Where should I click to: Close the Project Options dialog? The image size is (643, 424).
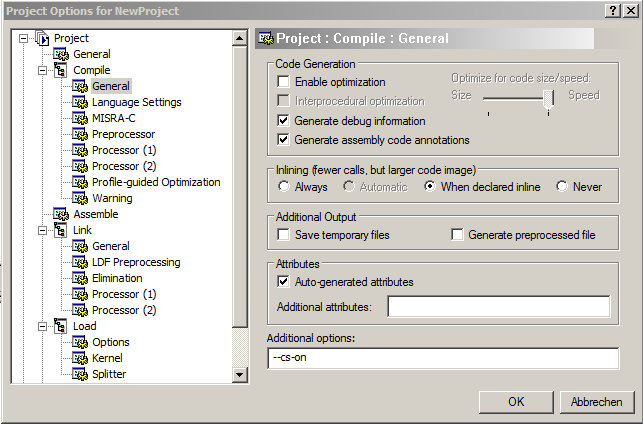click(x=630, y=11)
